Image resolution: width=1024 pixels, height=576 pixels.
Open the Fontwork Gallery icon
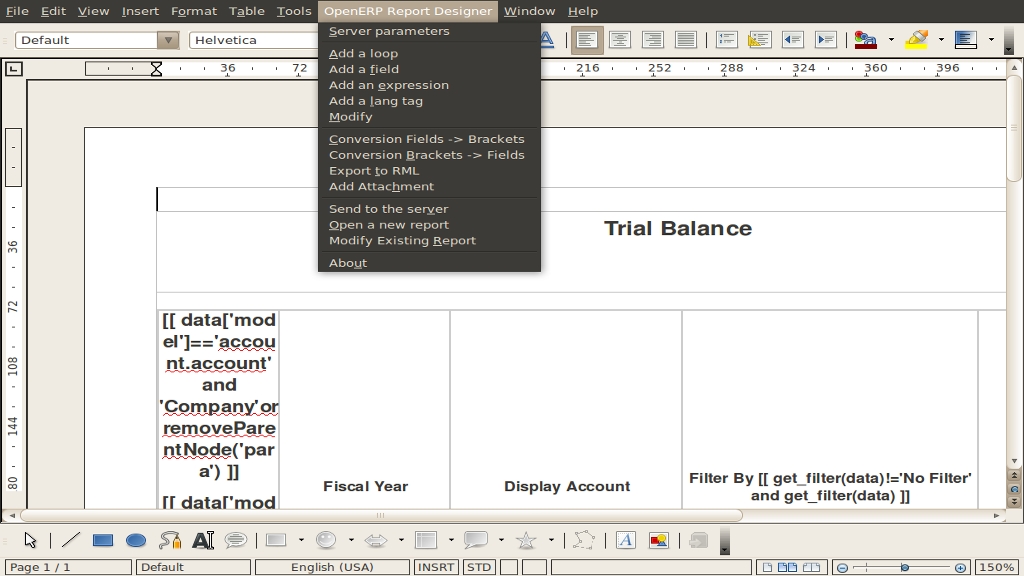(625, 540)
